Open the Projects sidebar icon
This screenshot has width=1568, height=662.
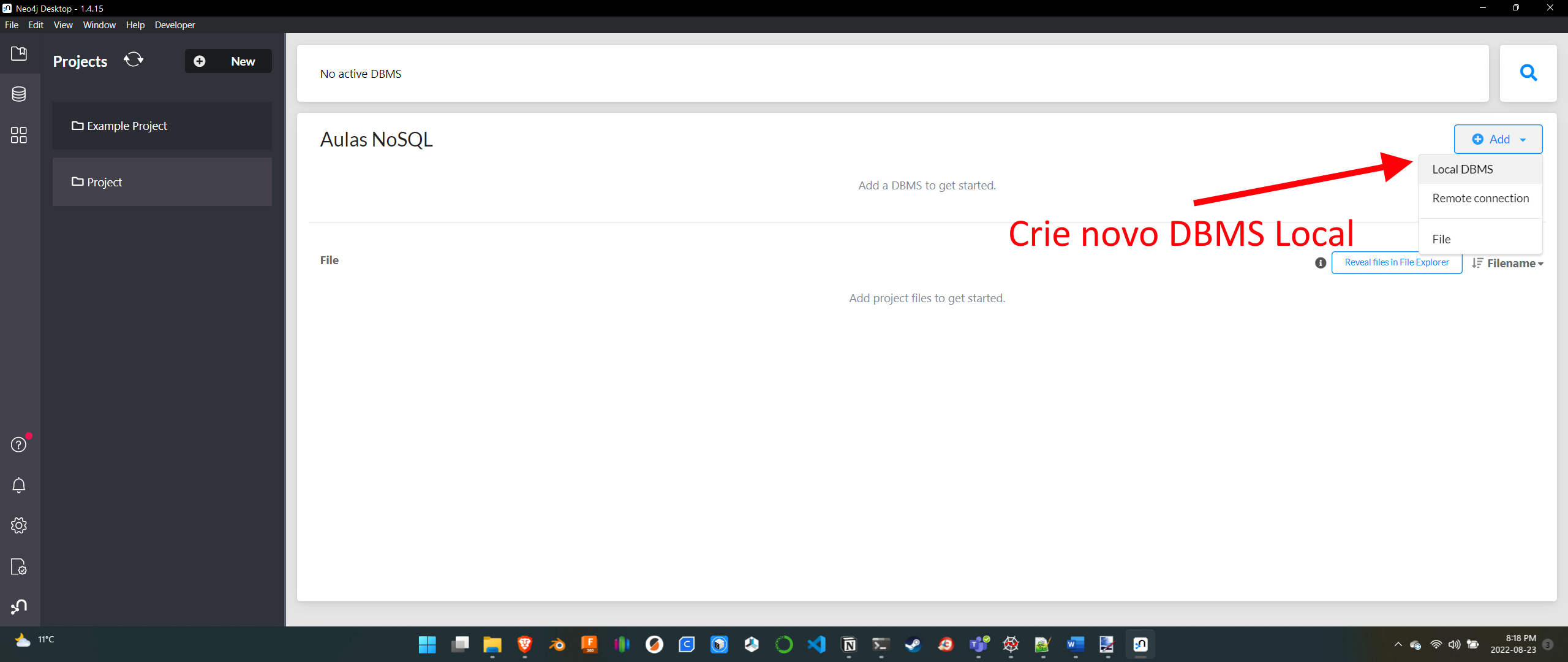pos(19,54)
